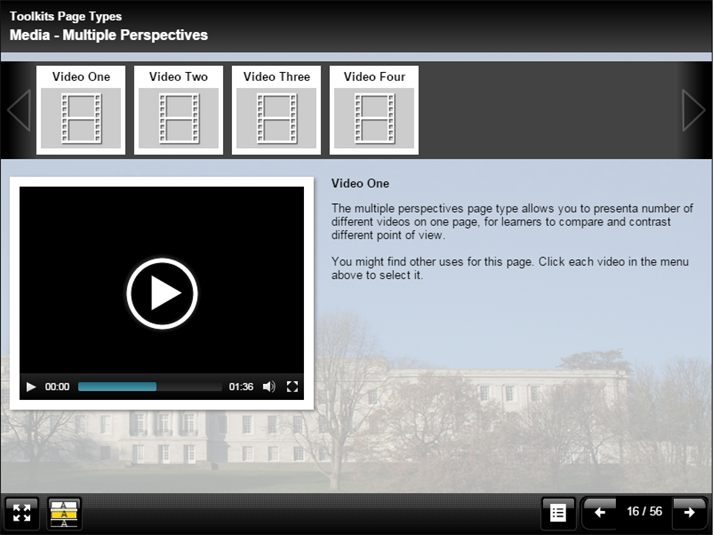Screen dimensions: 714x535
Task: Select the Video One thumbnail
Action: pos(81,110)
